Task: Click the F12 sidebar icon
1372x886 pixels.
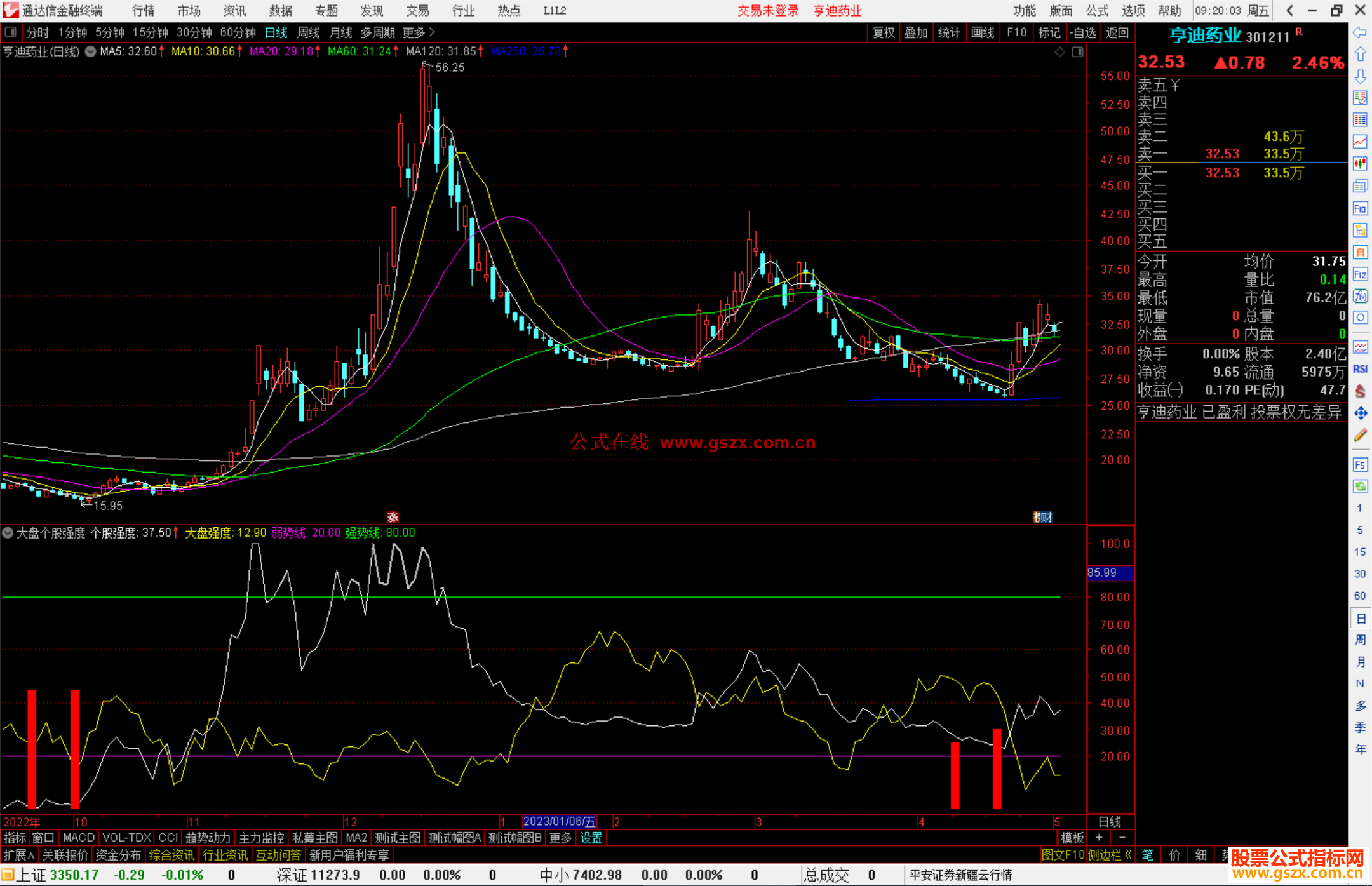Action: coord(1360,274)
